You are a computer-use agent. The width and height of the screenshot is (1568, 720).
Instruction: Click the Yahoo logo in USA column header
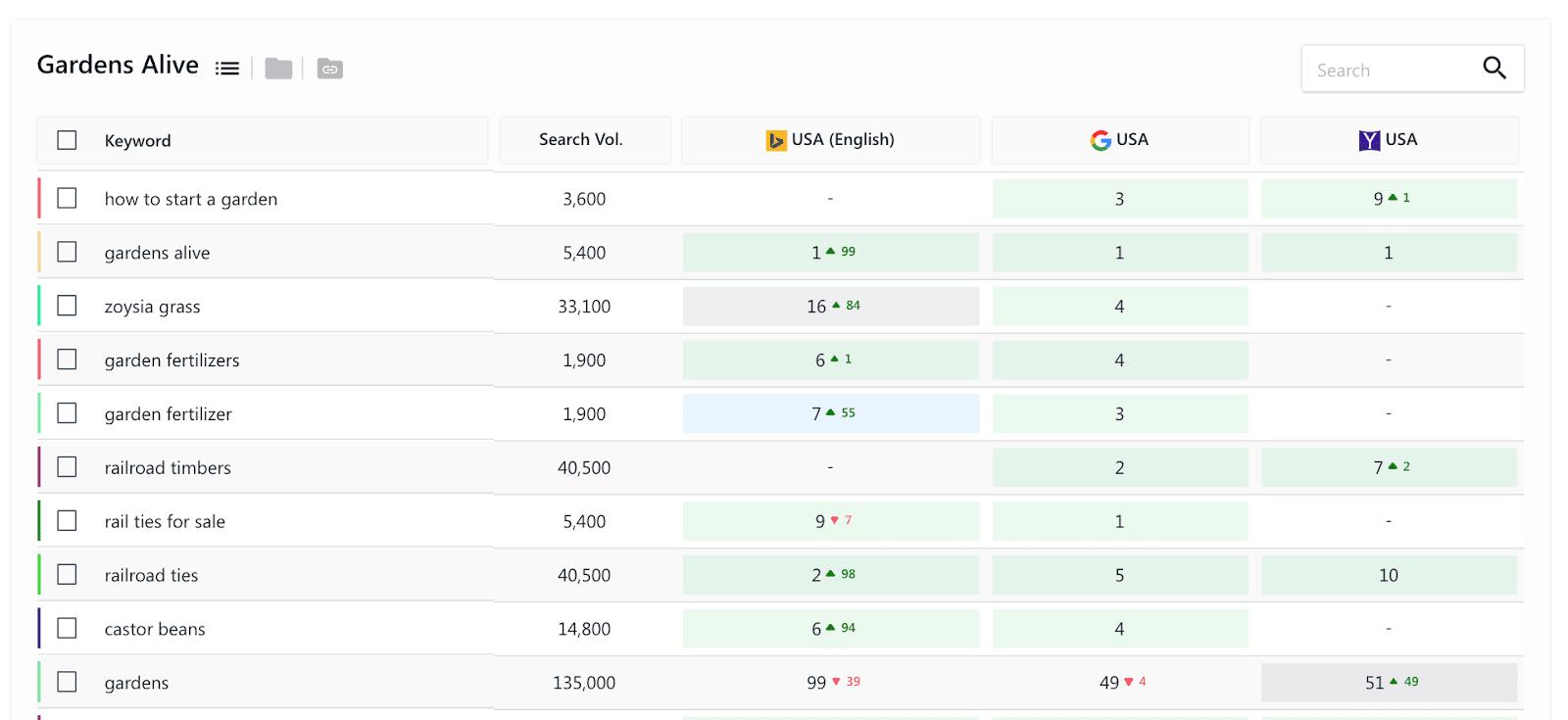pyautogui.click(x=1369, y=140)
